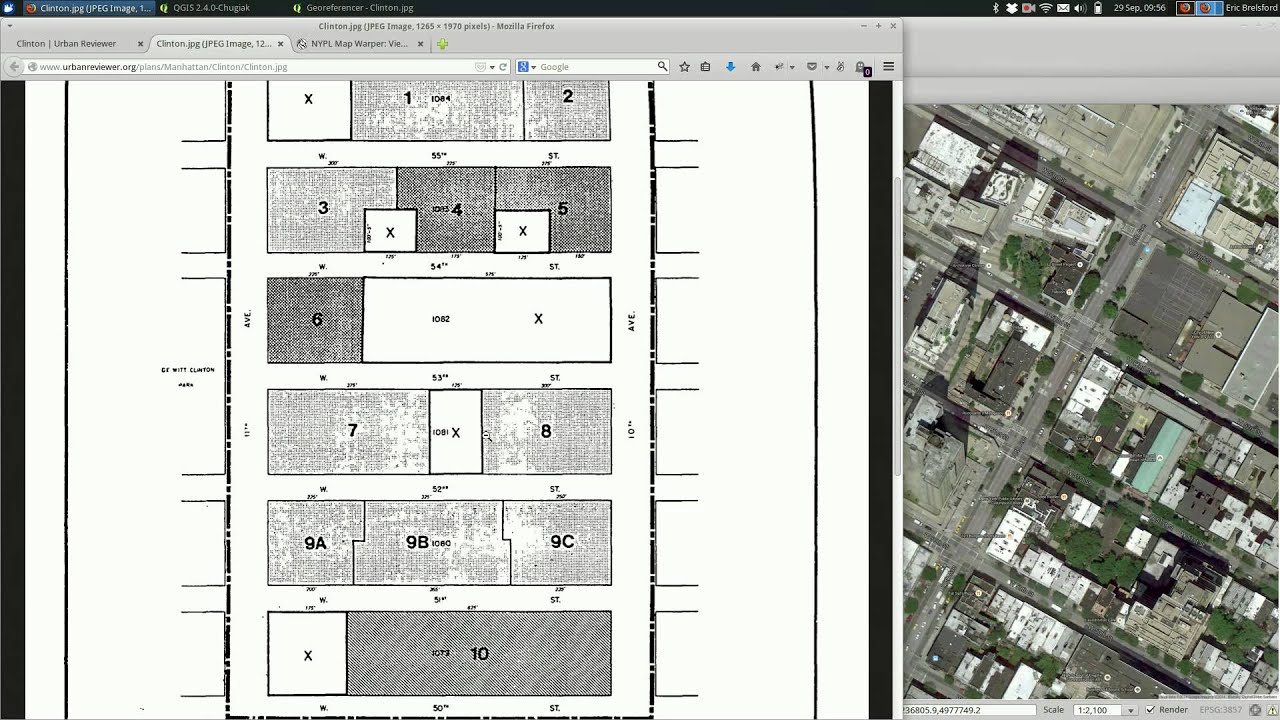The width and height of the screenshot is (1280, 720).
Task: Click the first Firefox workspace icon in panel
Action: [1185, 8]
